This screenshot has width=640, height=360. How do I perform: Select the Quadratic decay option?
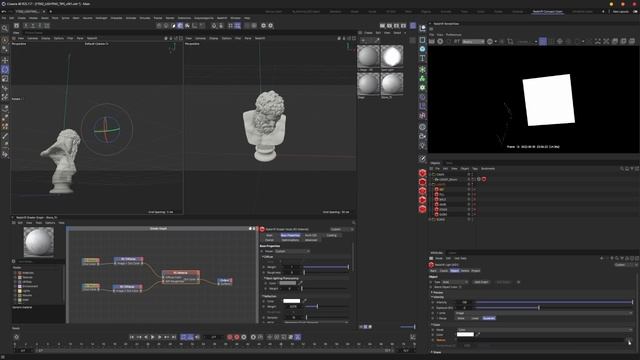pyautogui.click(x=489, y=318)
